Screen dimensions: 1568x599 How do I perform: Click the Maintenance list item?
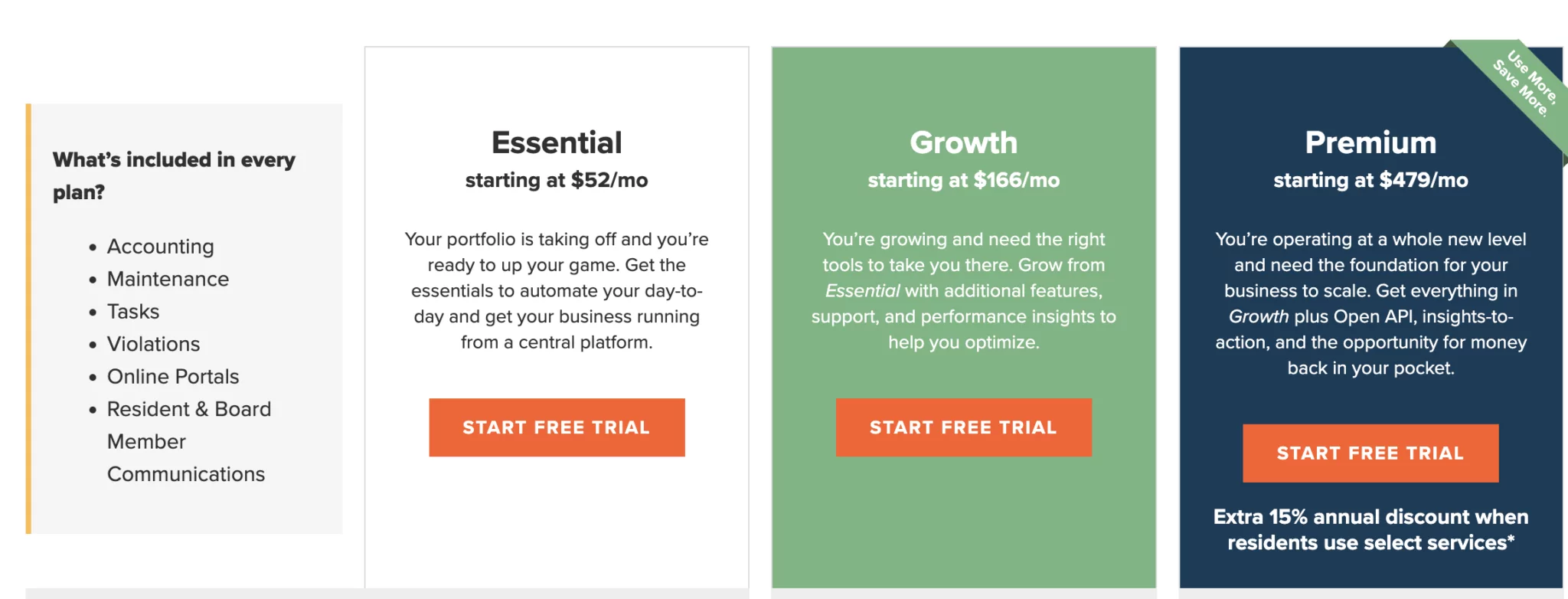pyautogui.click(x=168, y=279)
